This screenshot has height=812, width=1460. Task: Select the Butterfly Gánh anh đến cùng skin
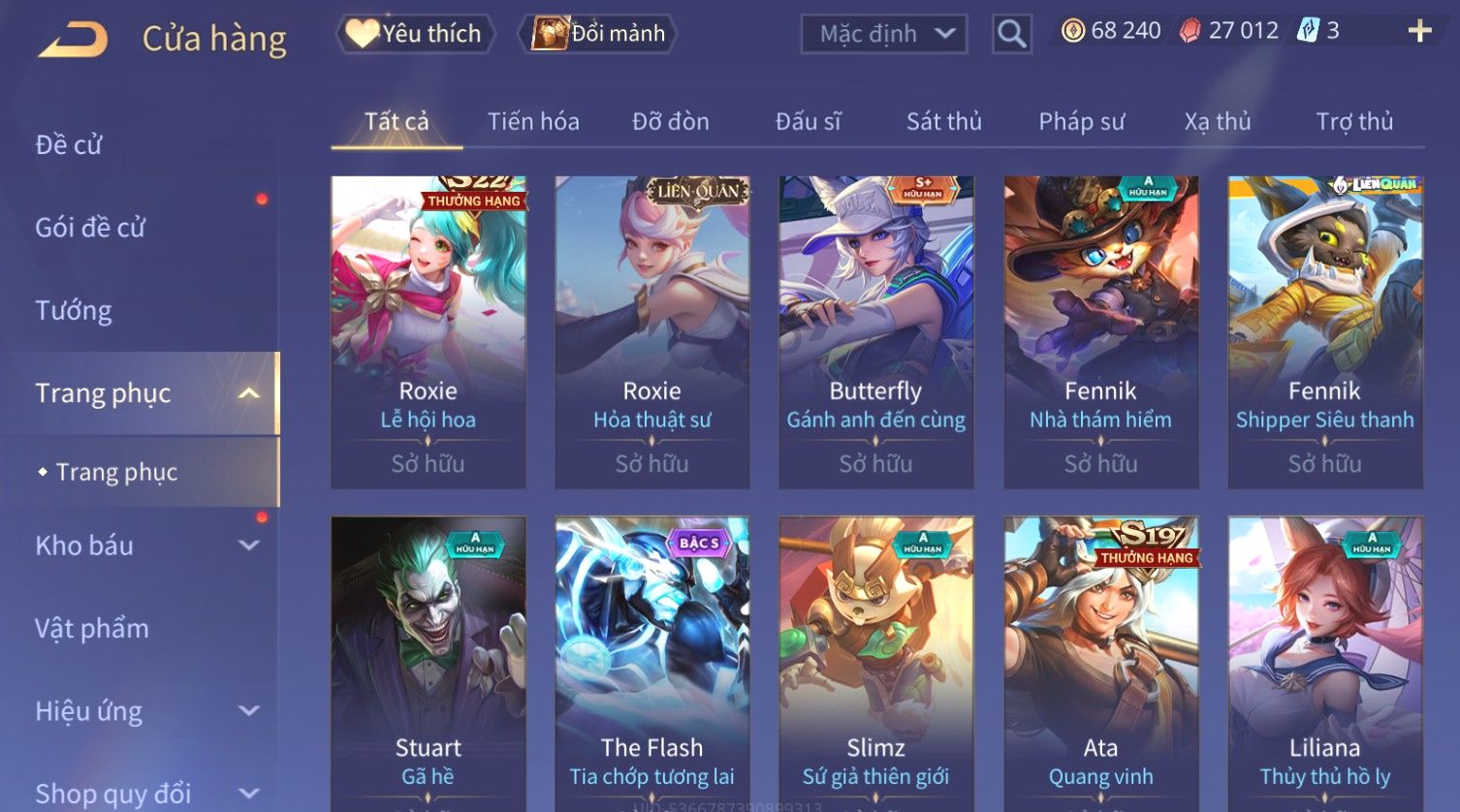[876, 332]
